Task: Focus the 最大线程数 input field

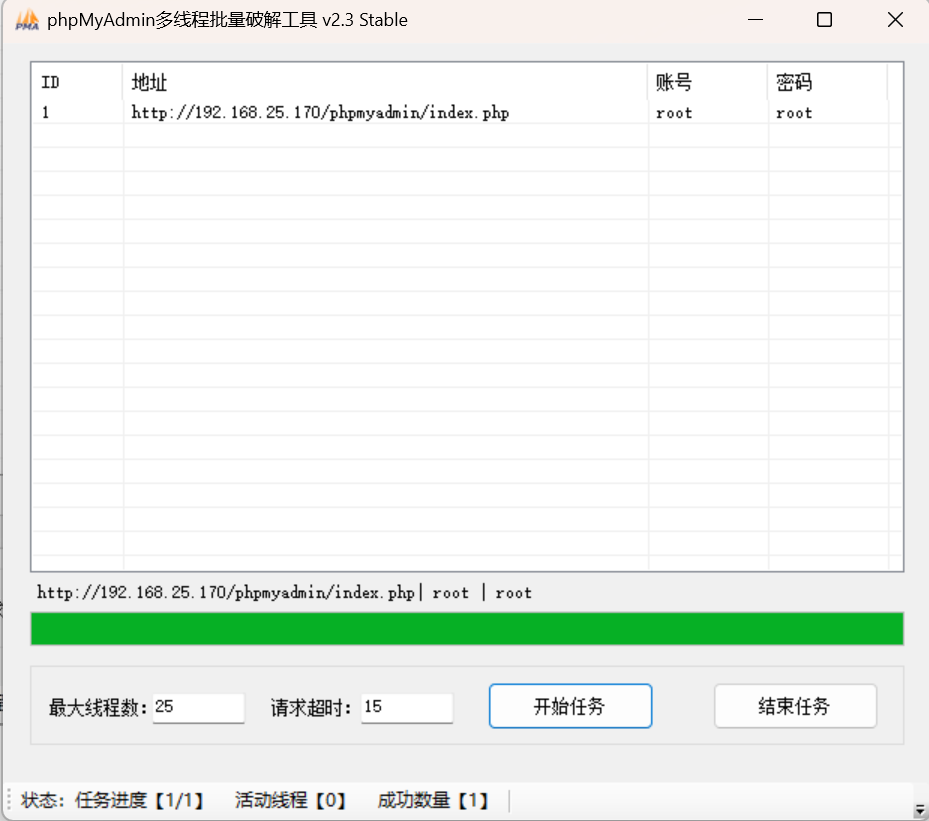Action: [198, 707]
